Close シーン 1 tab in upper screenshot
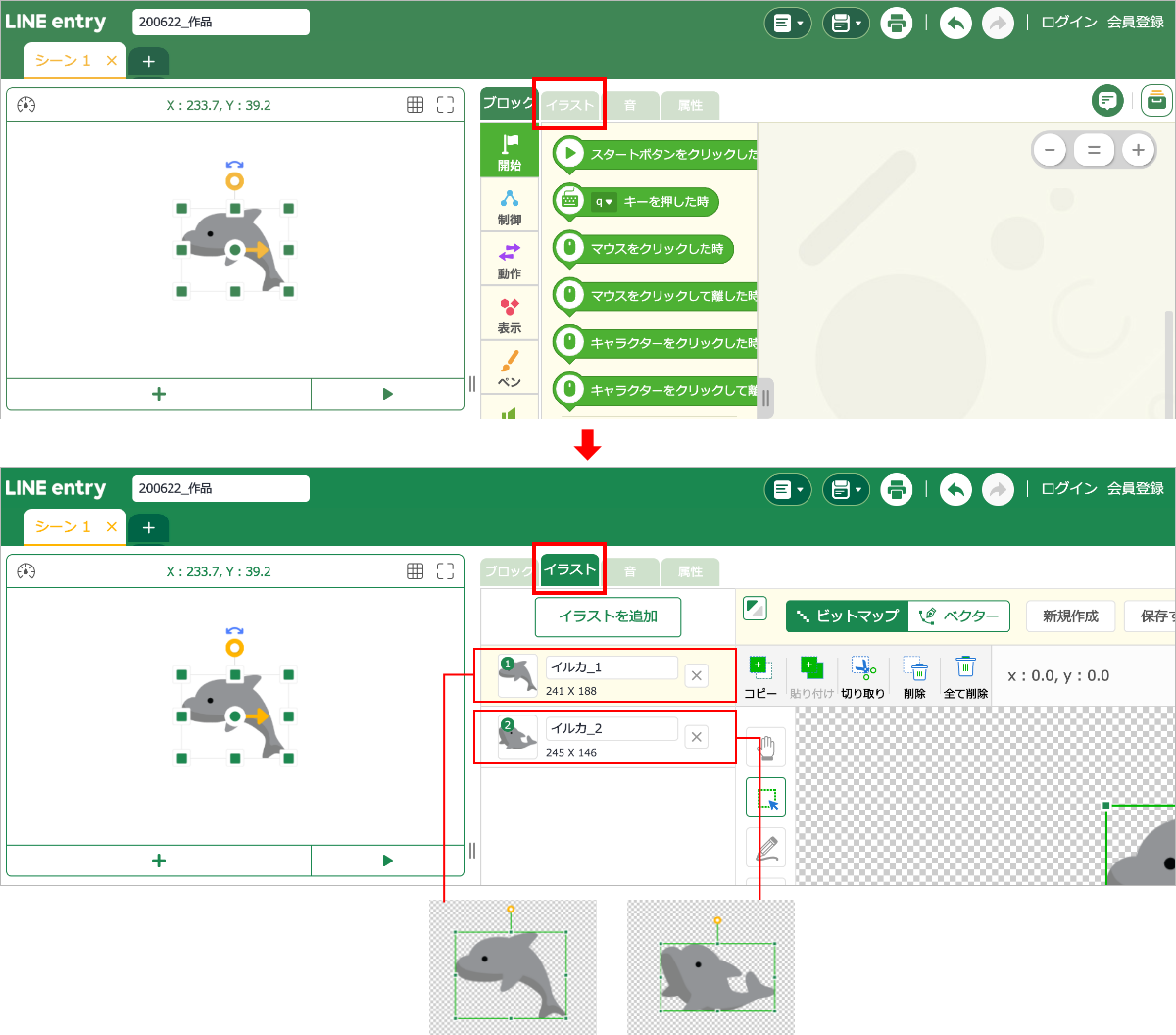1176x1035 pixels. point(111,61)
